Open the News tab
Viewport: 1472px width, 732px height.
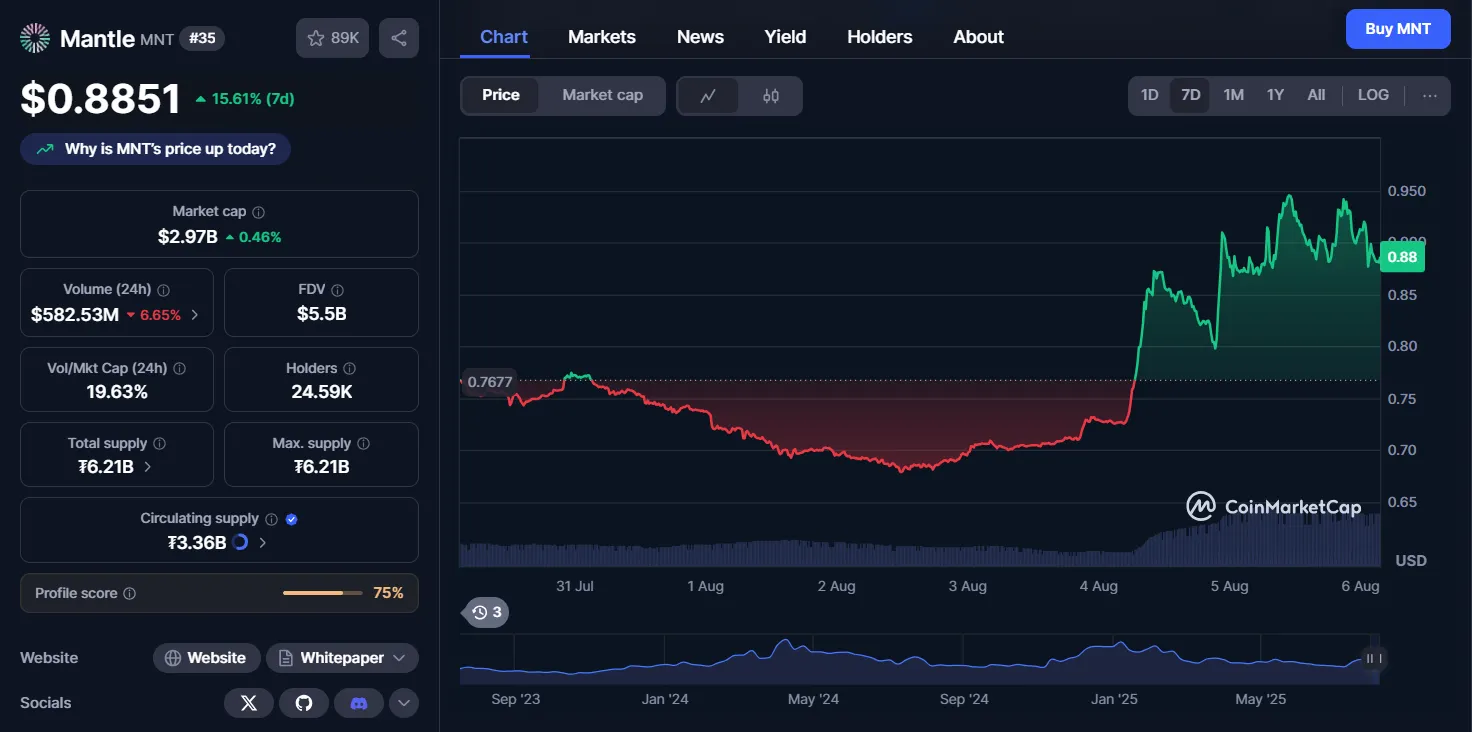tap(700, 37)
